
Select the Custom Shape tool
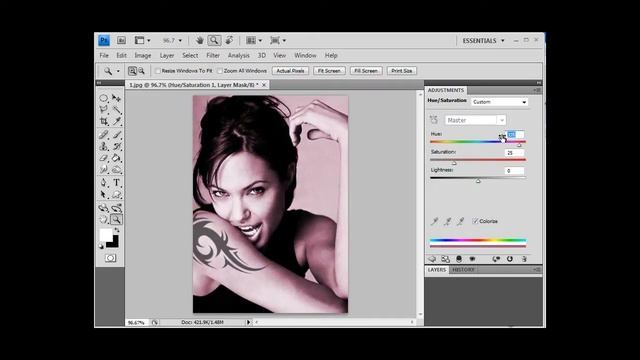click(116, 194)
